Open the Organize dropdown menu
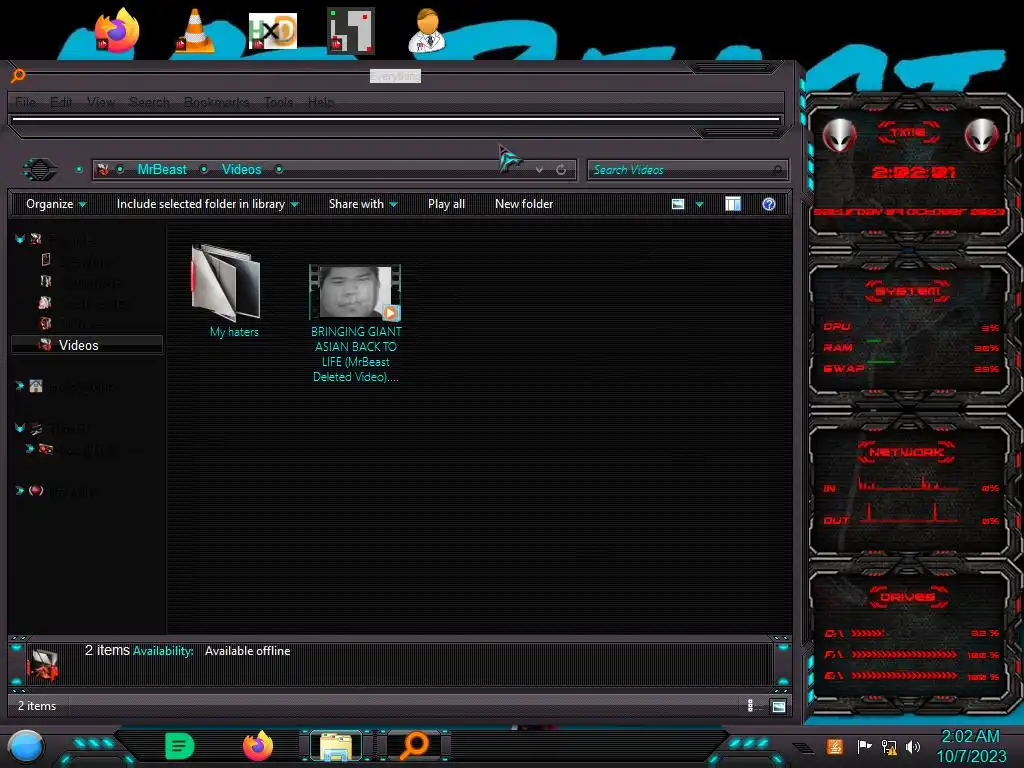The width and height of the screenshot is (1024, 768). 56,204
